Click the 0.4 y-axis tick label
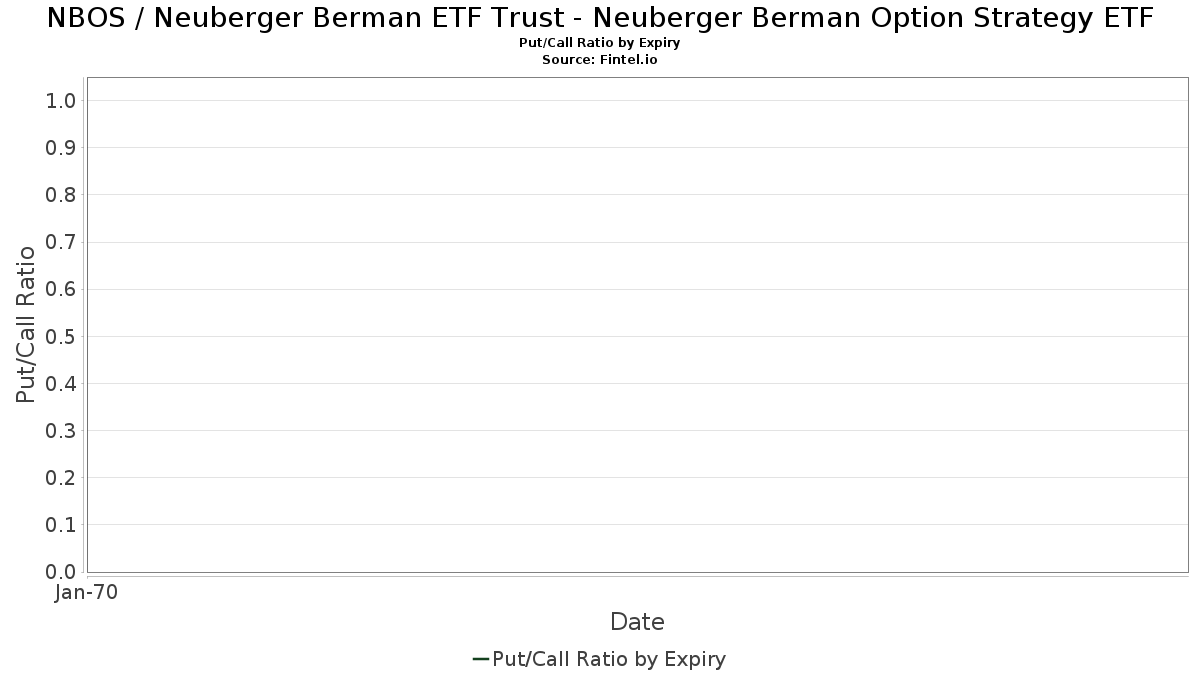 pos(61,383)
